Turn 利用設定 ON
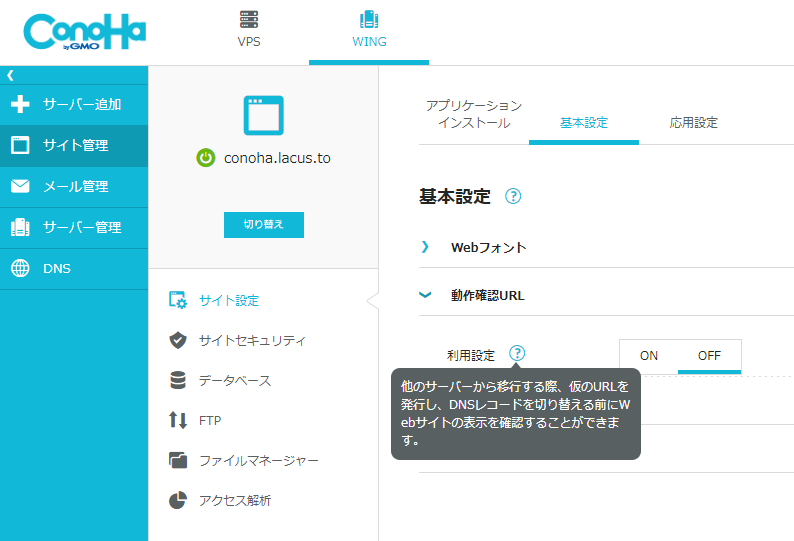The image size is (794, 541). click(649, 355)
